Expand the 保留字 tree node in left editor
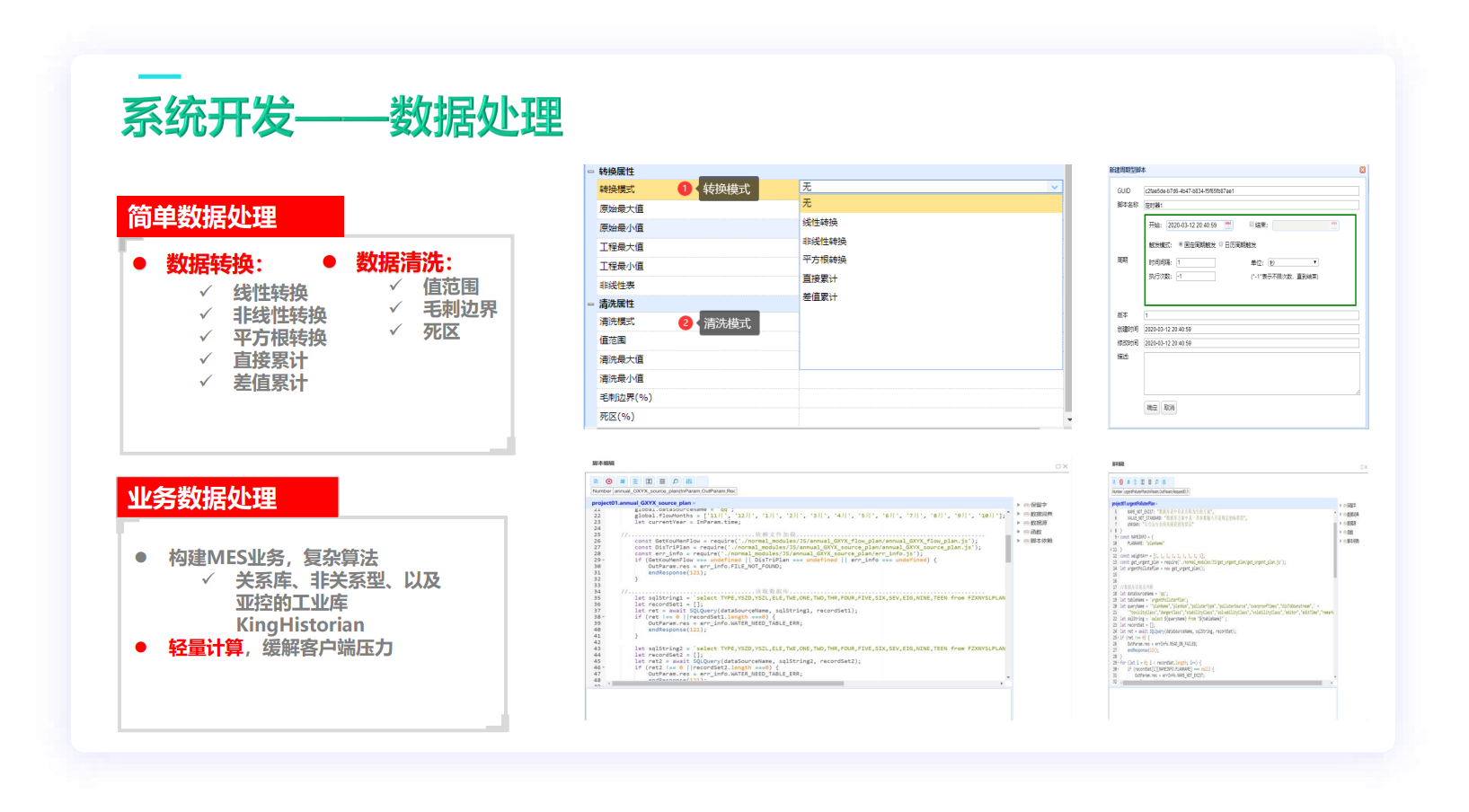The image size is (1469, 812). click(x=1018, y=505)
